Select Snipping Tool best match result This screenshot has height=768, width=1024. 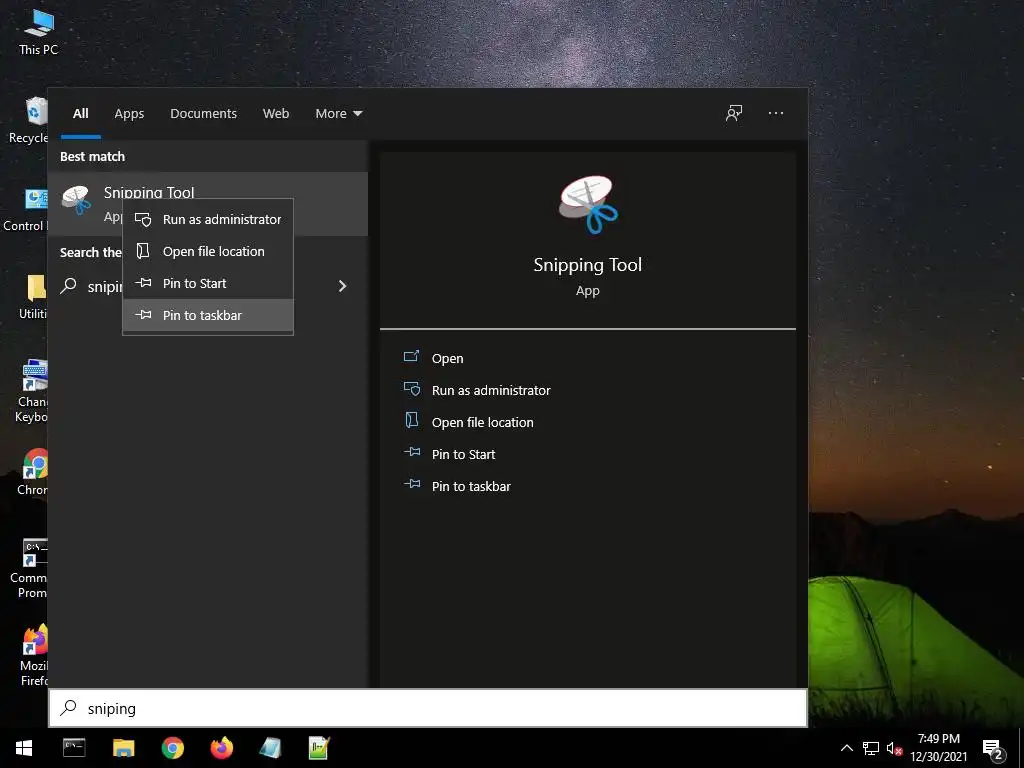tap(208, 204)
